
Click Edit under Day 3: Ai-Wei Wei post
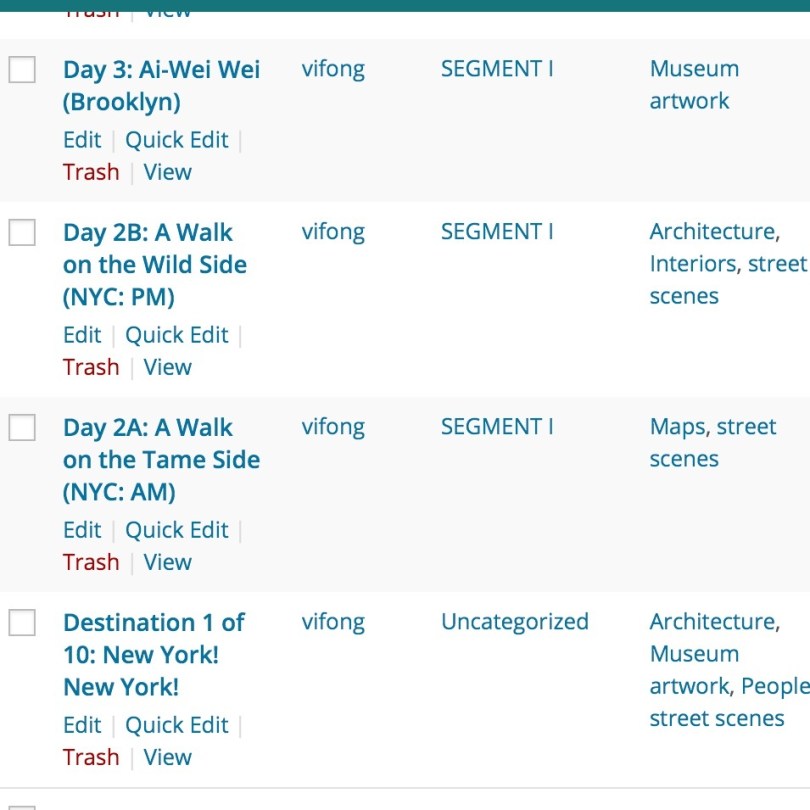tap(82, 140)
